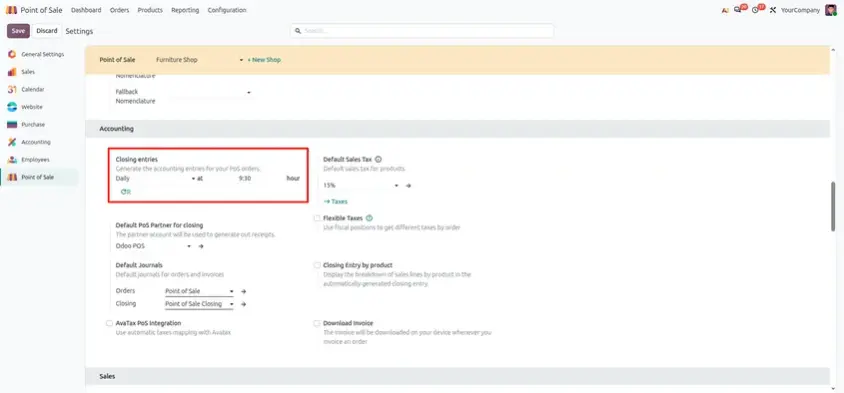Open the Closing journal record arrow
The height and width of the screenshot is (393, 844).
point(243,304)
